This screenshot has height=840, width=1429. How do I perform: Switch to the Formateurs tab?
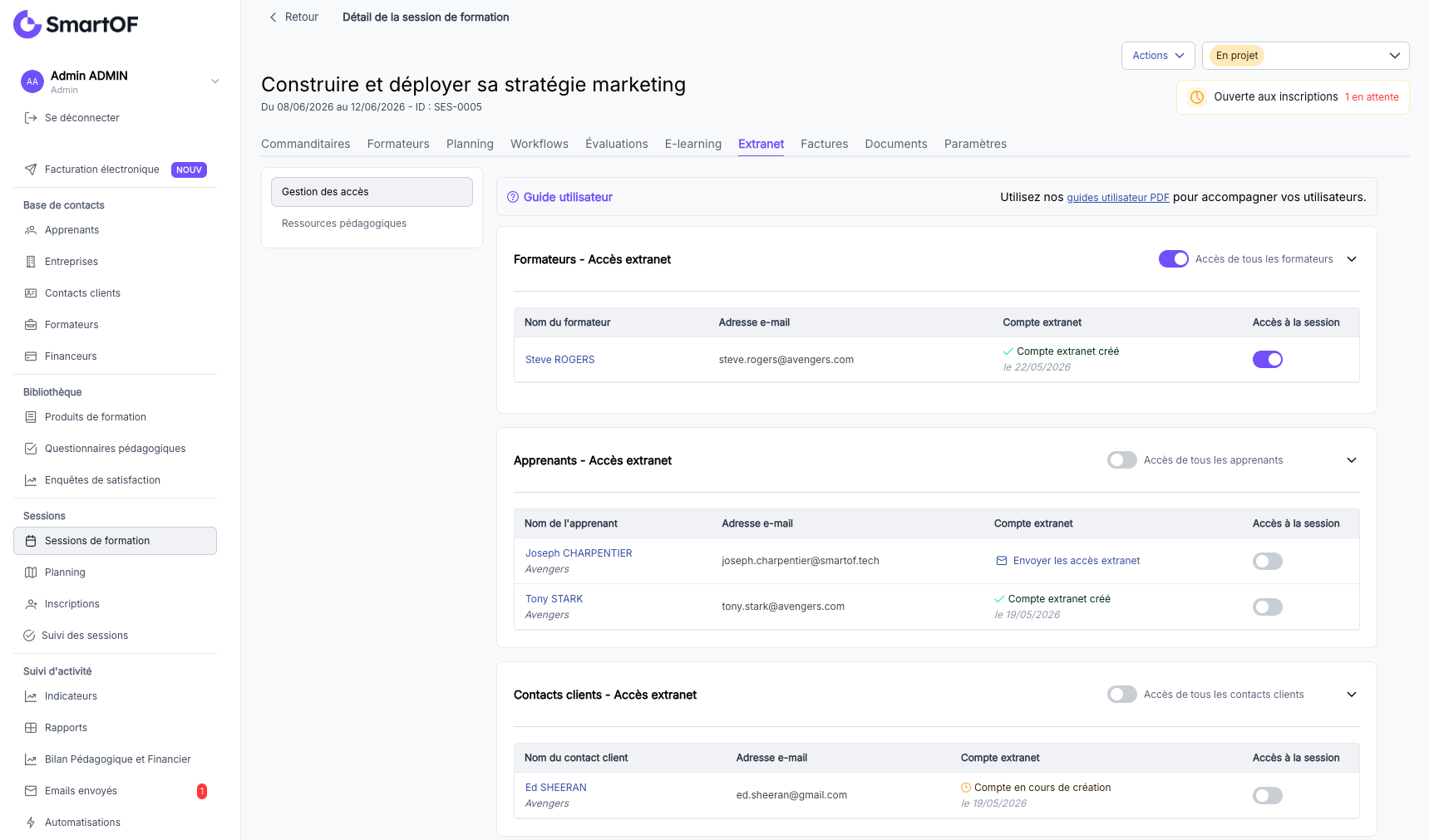pos(398,144)
